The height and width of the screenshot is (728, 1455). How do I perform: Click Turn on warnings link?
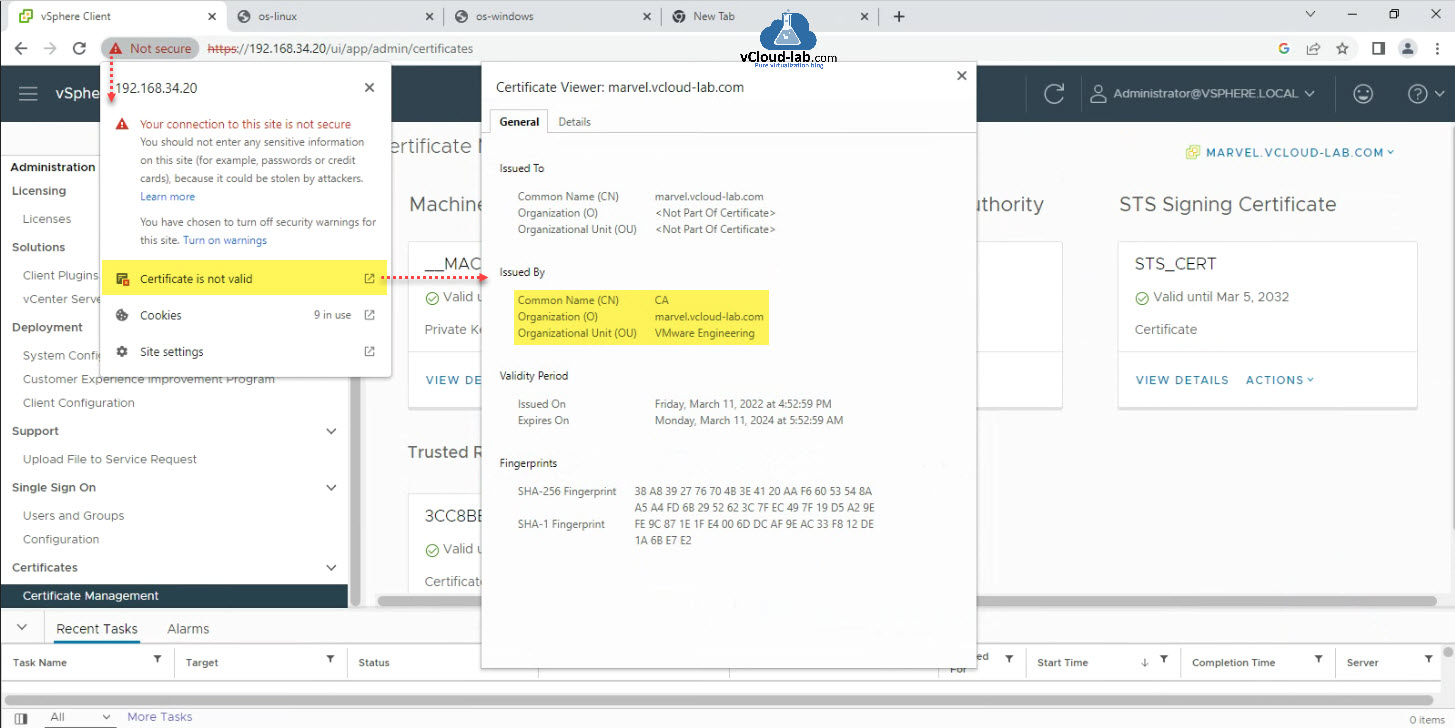(x=225, y=241)
